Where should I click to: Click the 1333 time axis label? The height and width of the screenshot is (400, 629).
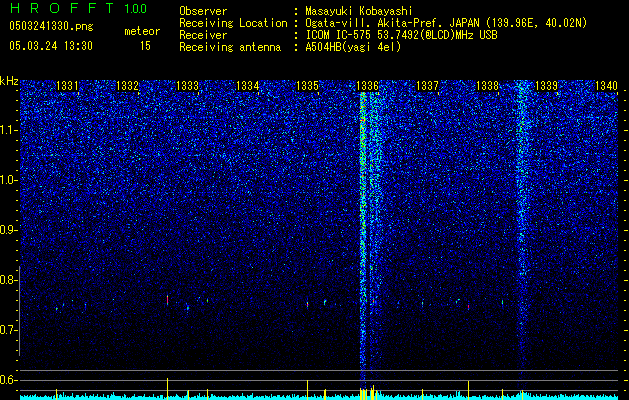click(187, 85)
